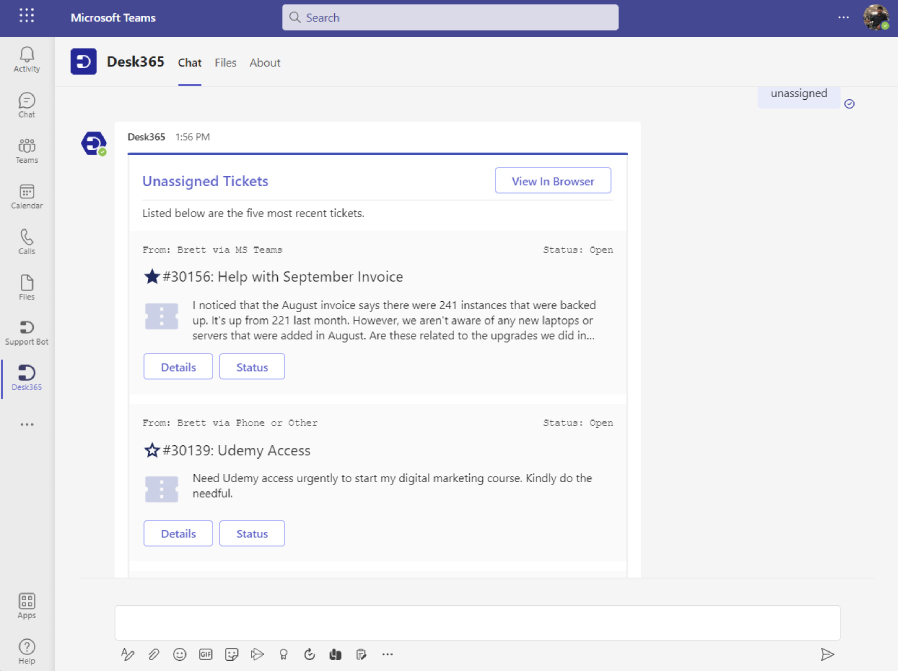Viewport: 898px width, 671px height.
Task: Star ticket #30139 Udemy Access
Action: [x=152, y=451]
